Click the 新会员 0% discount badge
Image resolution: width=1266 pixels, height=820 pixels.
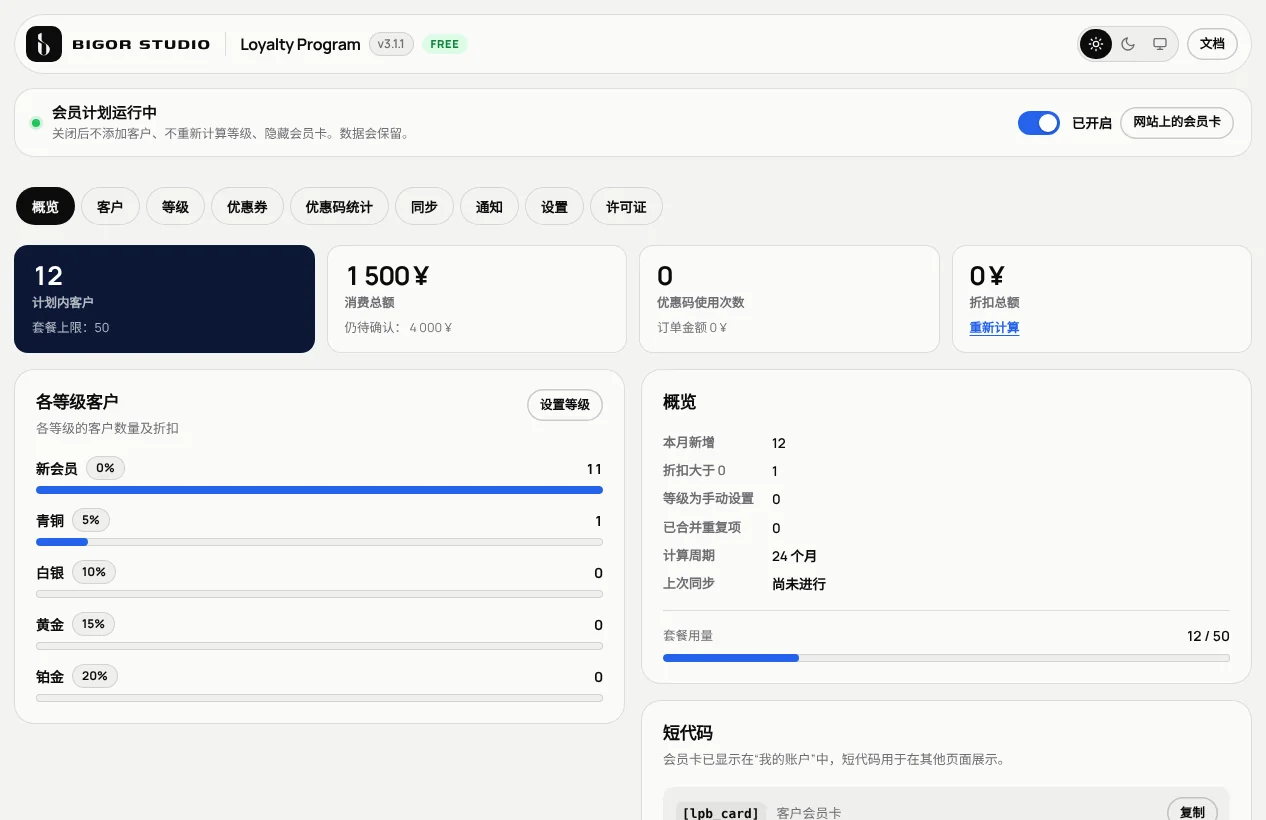point(105,468)
